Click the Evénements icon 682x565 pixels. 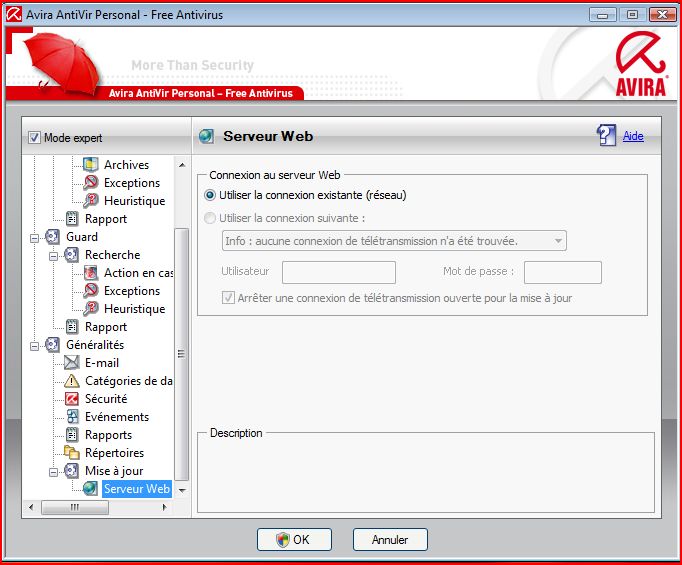(x=73, y=417)
